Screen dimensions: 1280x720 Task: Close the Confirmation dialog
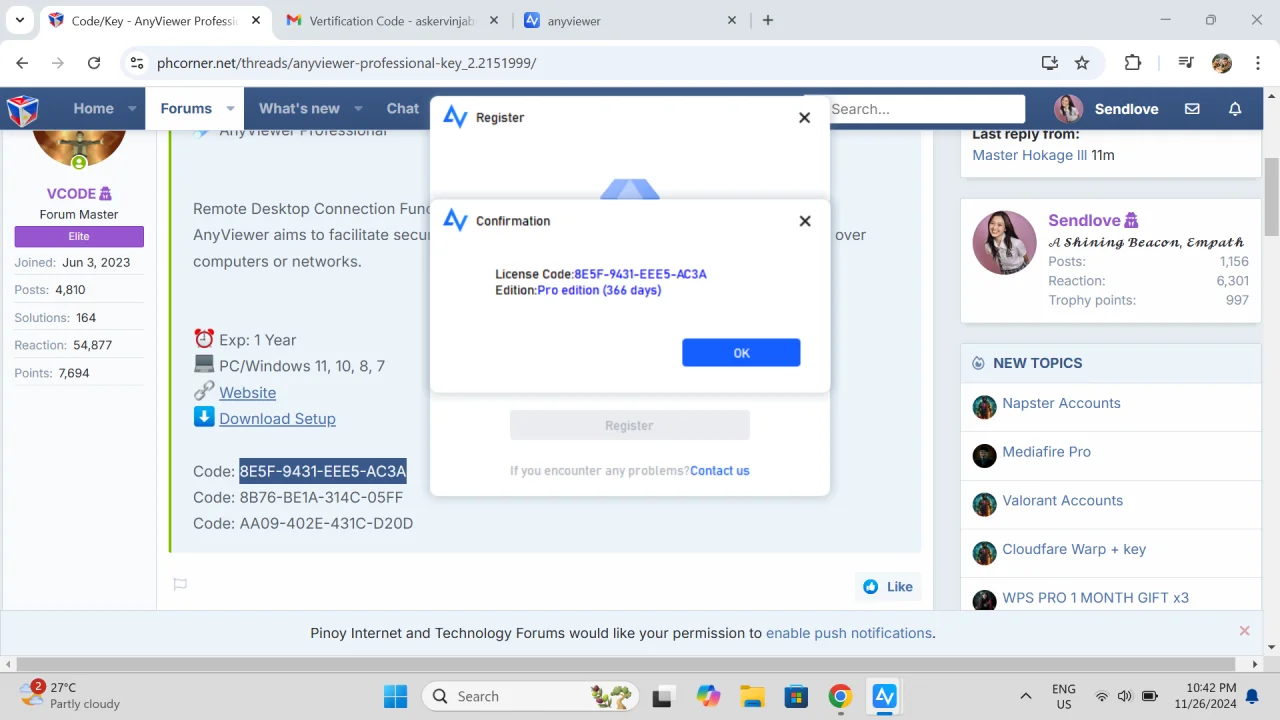805,221
